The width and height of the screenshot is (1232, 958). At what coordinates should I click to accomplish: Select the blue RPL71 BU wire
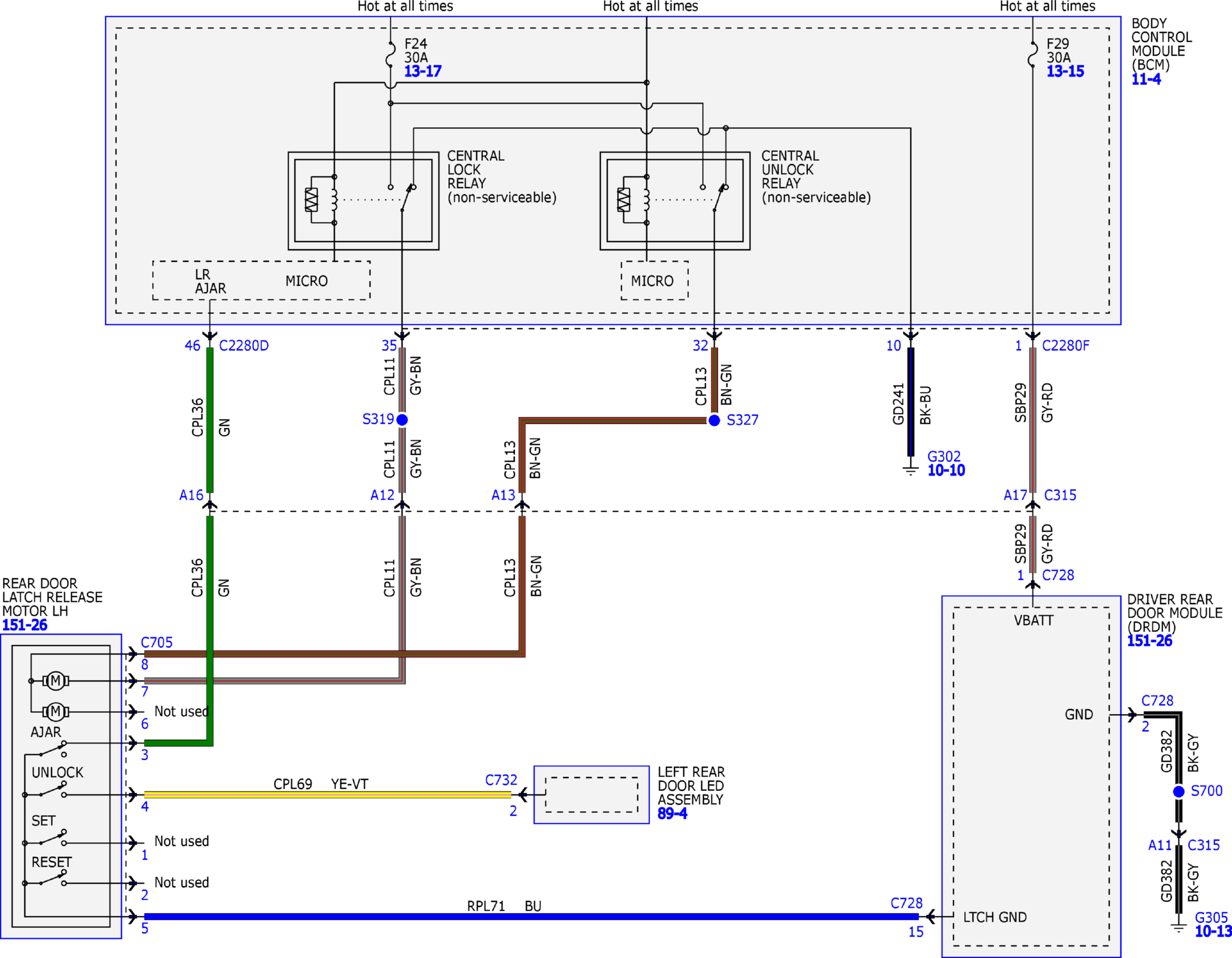tap(531, 916)
